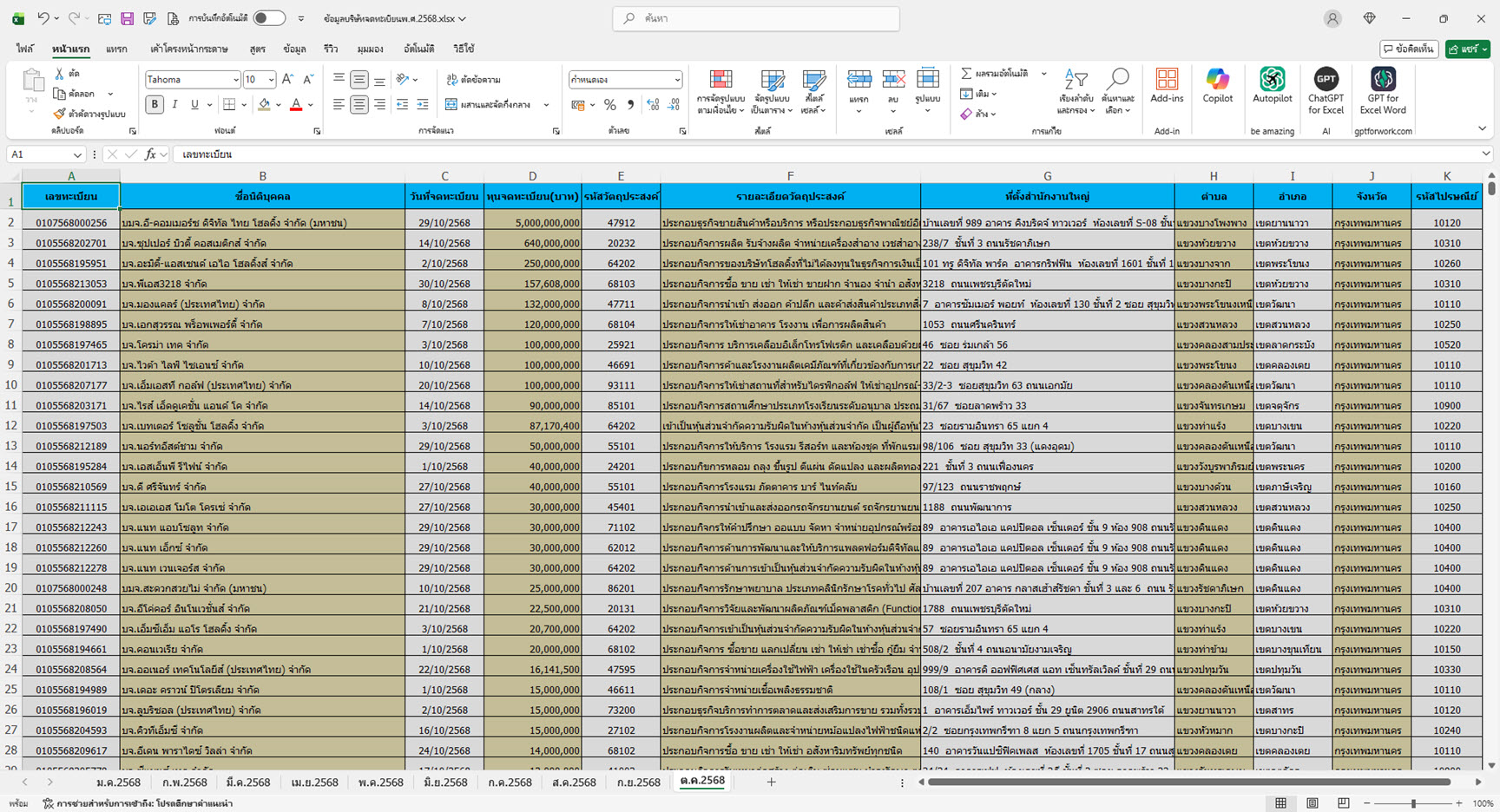
Task: Click the แชร์ share button
Action: click(1467, 49)
